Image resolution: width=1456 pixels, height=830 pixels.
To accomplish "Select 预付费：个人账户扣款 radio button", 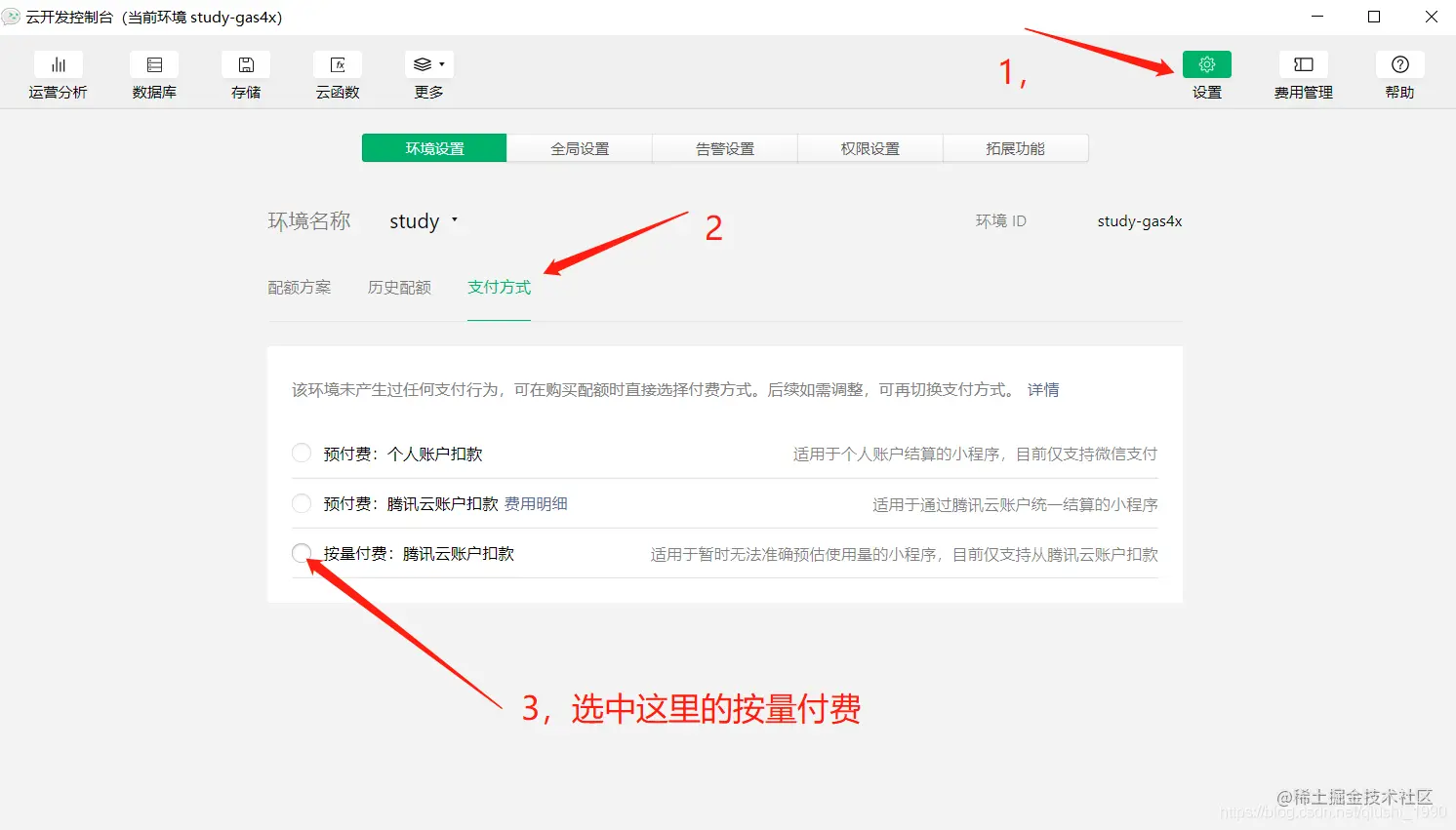I will 302,453.
